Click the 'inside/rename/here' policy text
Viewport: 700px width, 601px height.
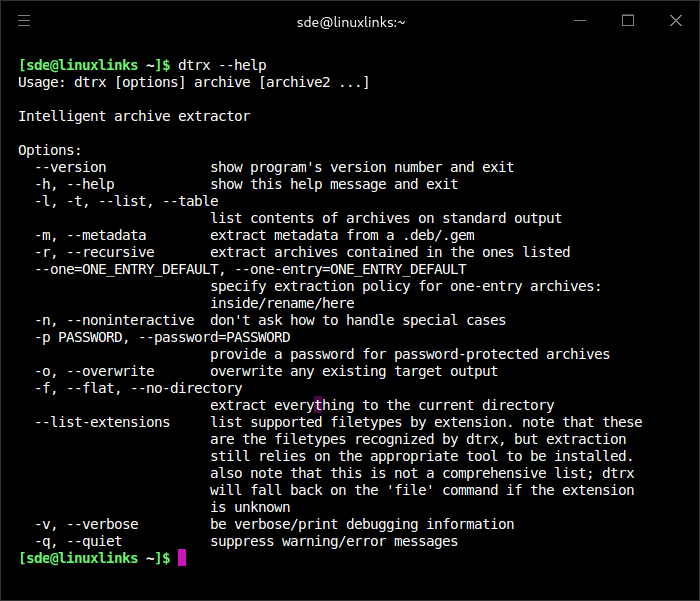click(x=282, y=303)
